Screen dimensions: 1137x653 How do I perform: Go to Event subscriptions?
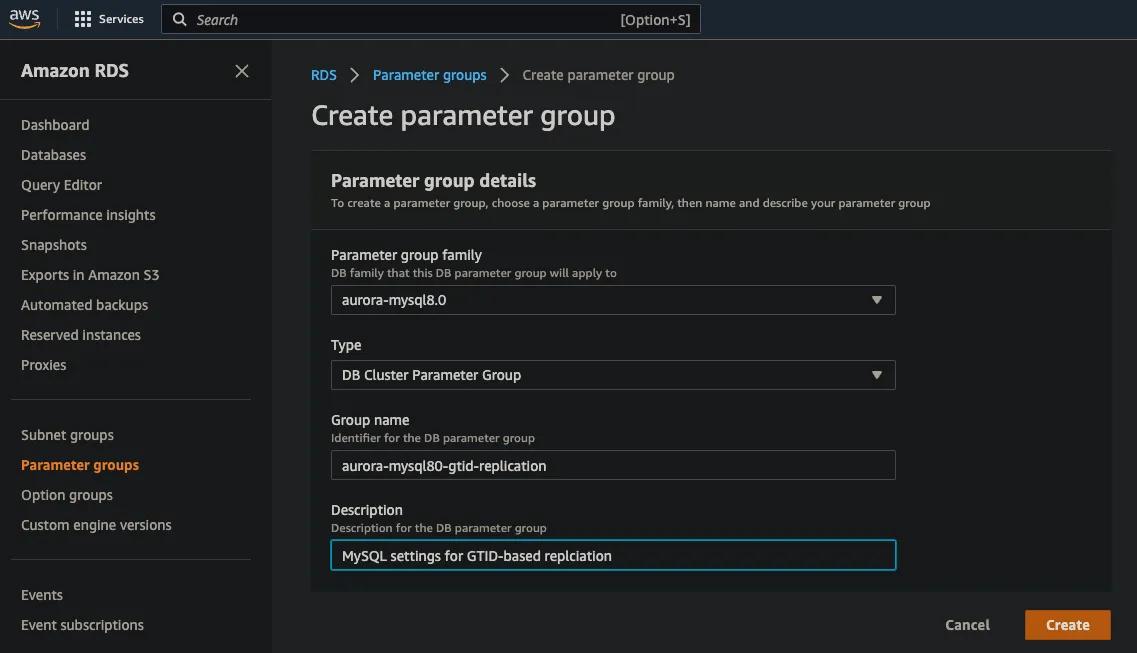(x=82, y=624)
